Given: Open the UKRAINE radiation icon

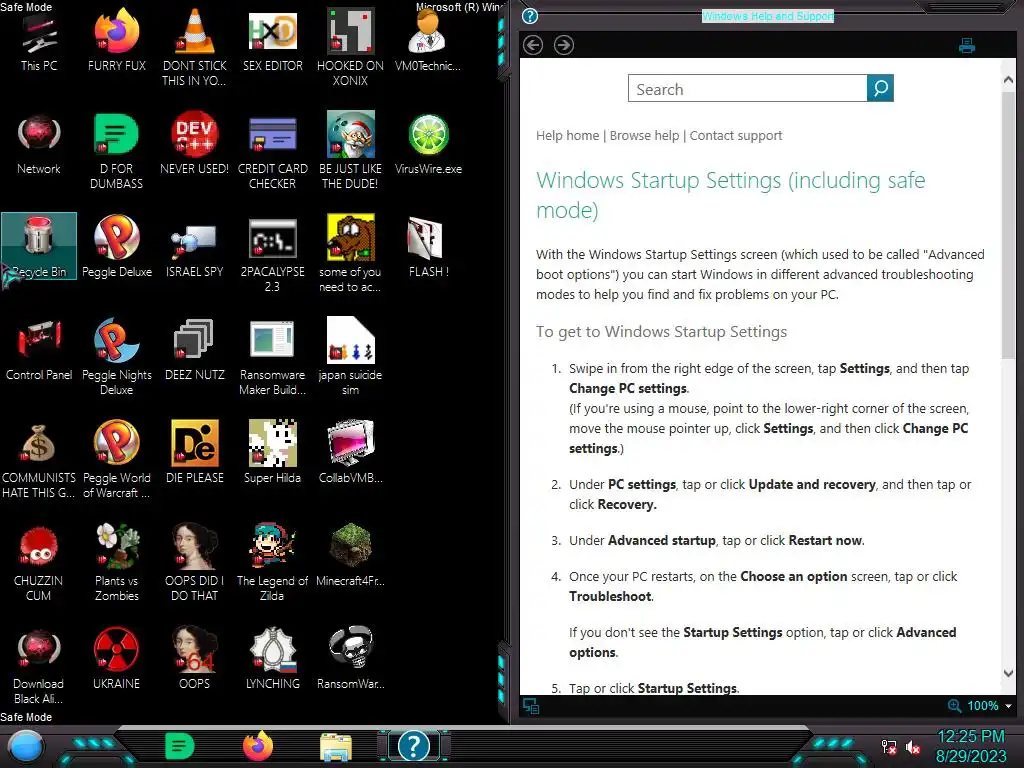Looking at the screenshot, I should point(116,658).
